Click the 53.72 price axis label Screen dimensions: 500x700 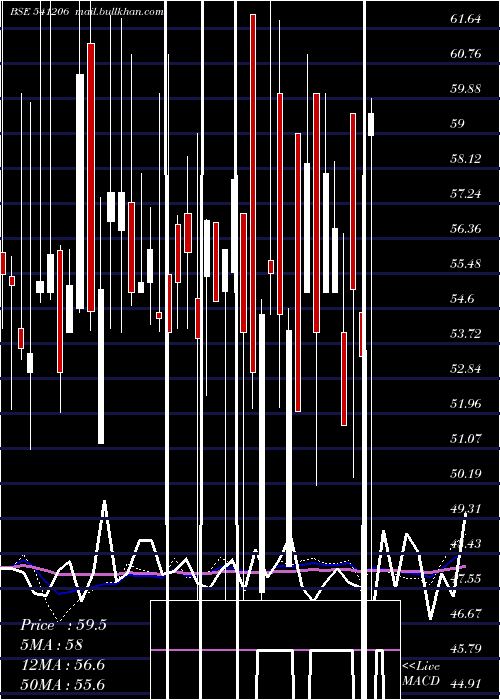pyautogui.click(x=466, y=333)
